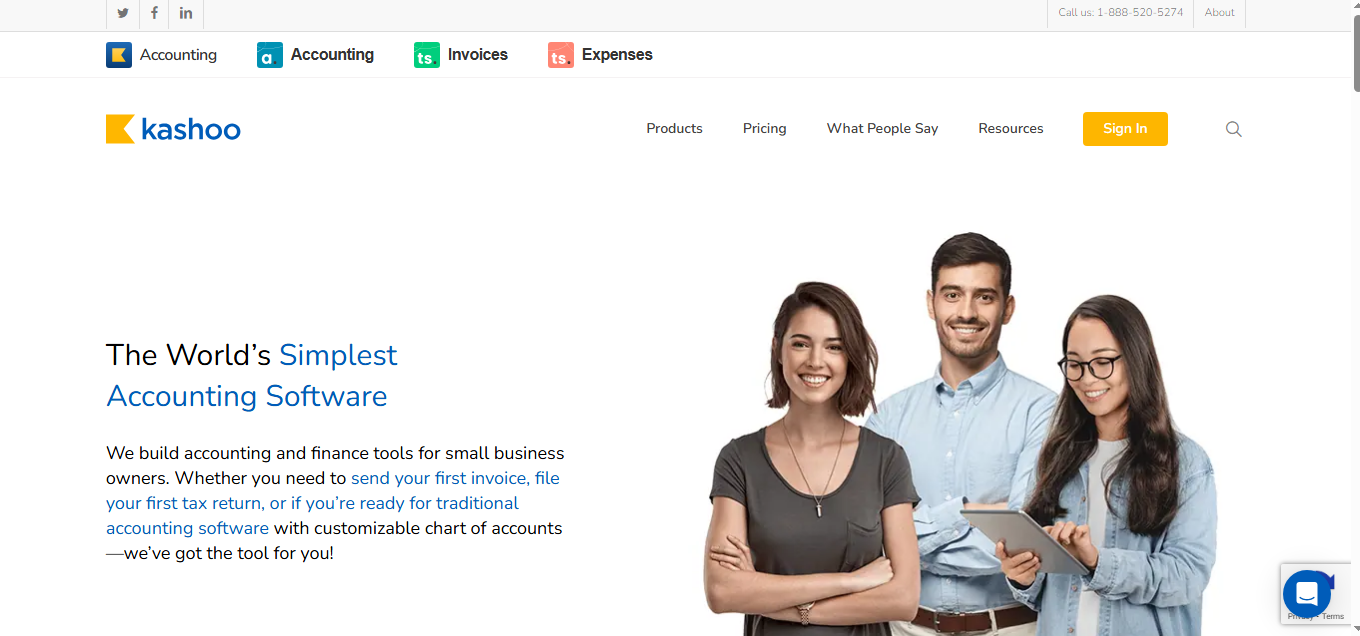
Task: Click the orange Expenses 'ts' icon
Action: click(x=561, y=55)
